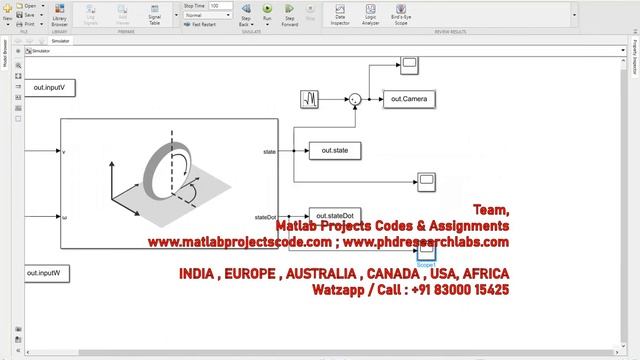The width and height of the screenshot is (640, 360).
Task: Expand the Run dropdown arrow
Action: tap(267, 24)
